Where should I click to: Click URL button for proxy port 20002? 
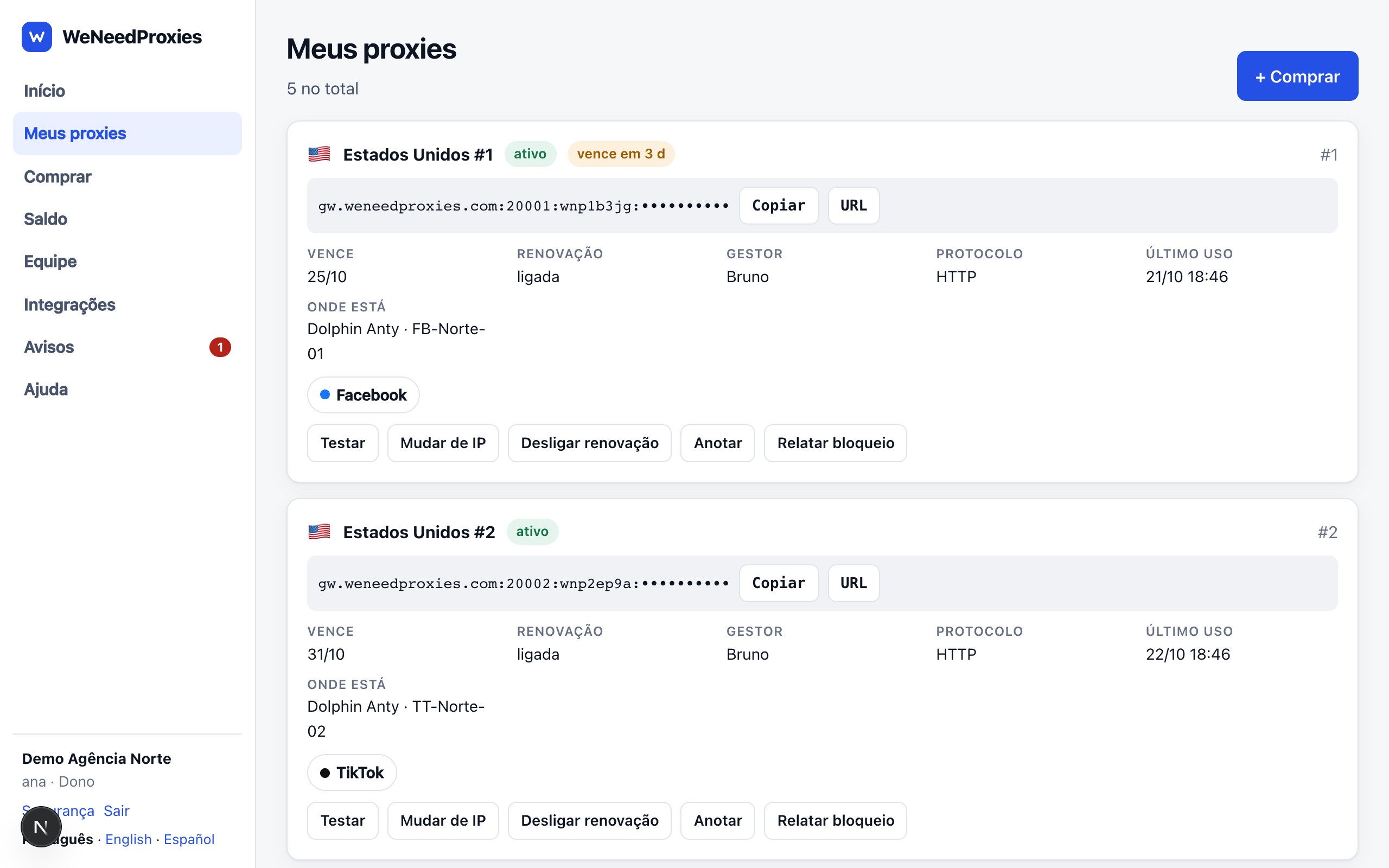click(853, 583)
